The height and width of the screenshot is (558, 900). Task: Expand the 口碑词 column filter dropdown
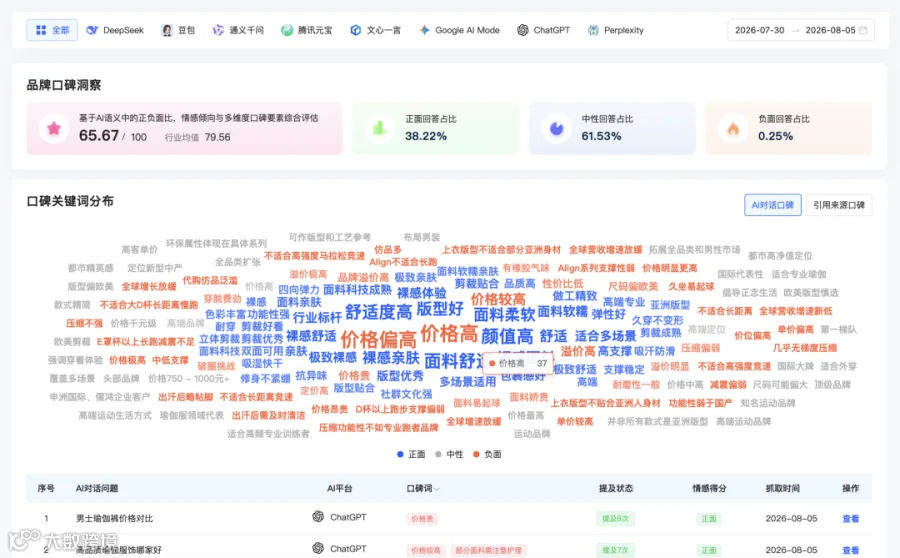click(437, 489)
